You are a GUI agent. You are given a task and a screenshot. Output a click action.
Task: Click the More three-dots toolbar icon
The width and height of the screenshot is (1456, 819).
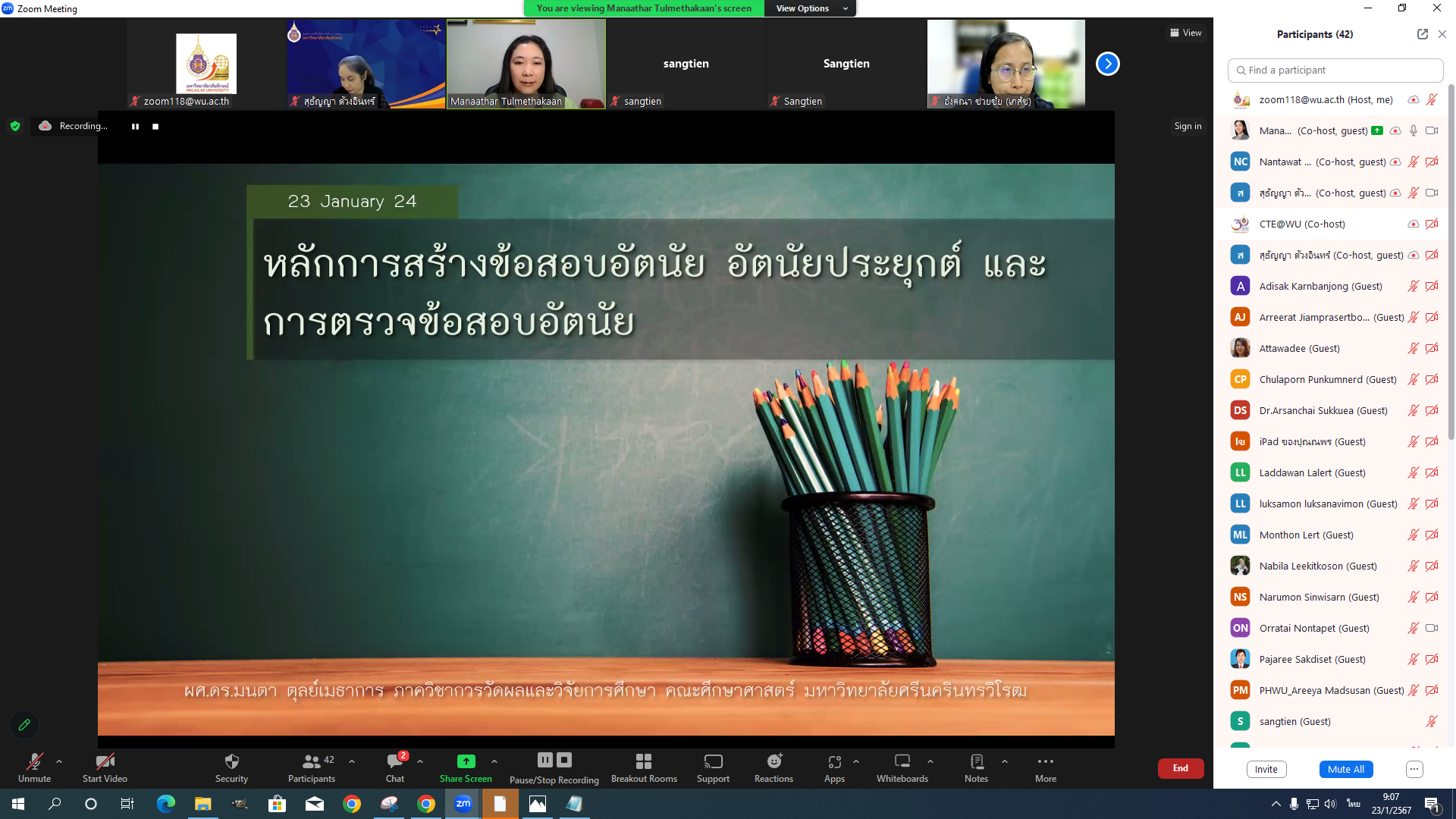click(x=1045, y=761)
